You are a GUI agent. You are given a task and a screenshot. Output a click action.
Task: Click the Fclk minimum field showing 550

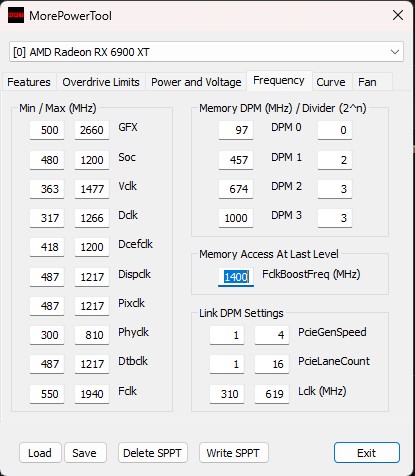(47, 394)
